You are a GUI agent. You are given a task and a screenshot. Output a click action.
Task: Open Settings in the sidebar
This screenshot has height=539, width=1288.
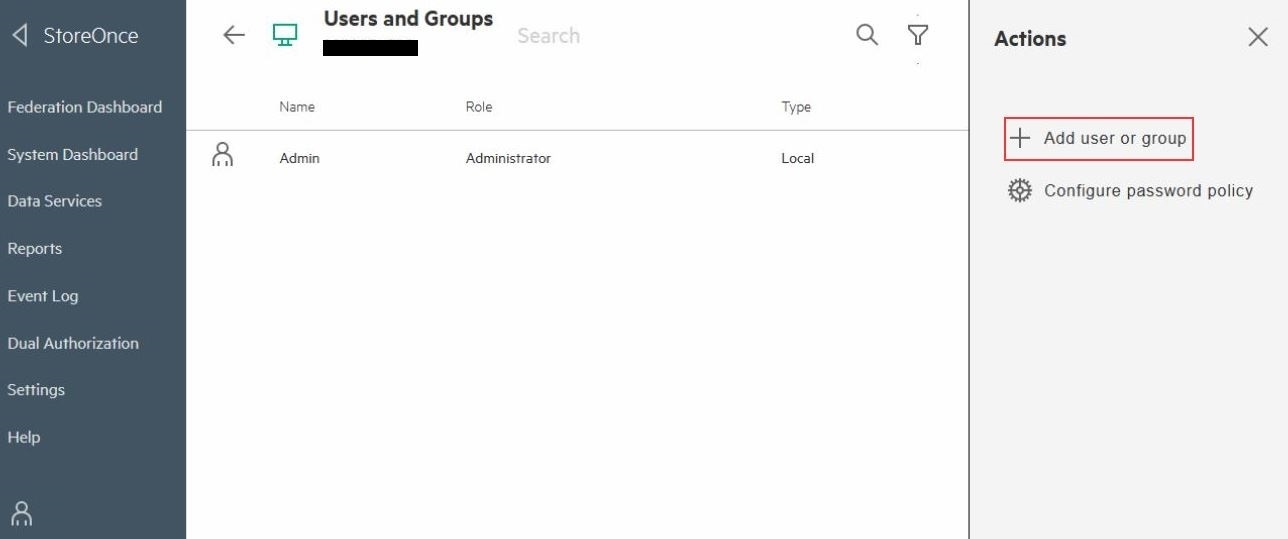pos(36,390)
